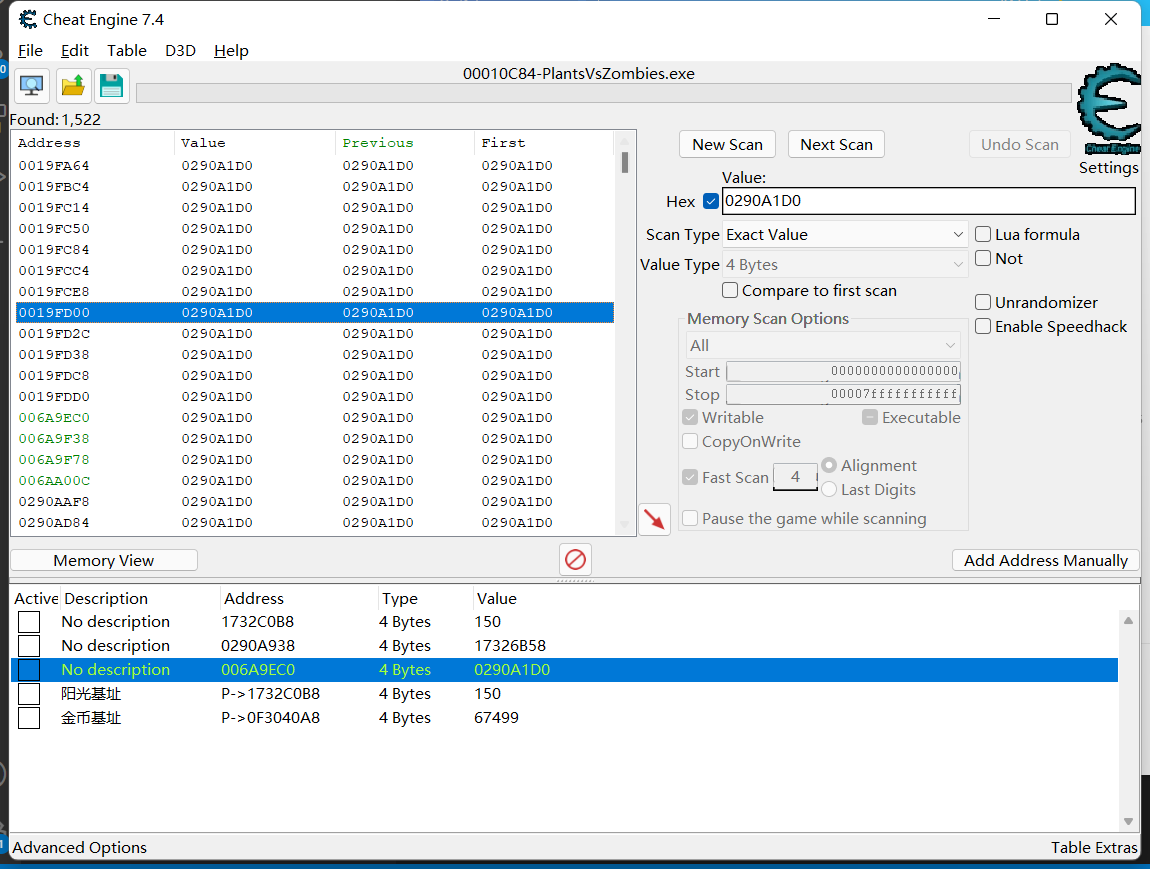
Task: Click the open folder load table icon
Action: click(x=73, y=86)
